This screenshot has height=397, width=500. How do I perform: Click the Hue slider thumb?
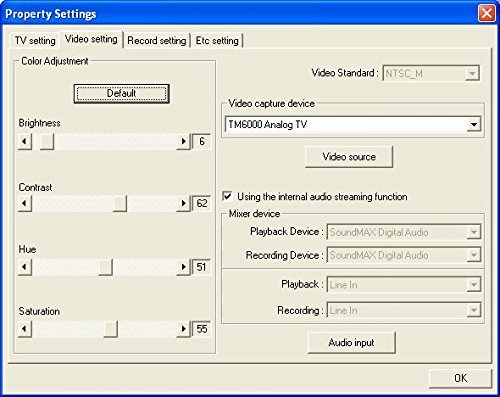click(x=106, y=267)
